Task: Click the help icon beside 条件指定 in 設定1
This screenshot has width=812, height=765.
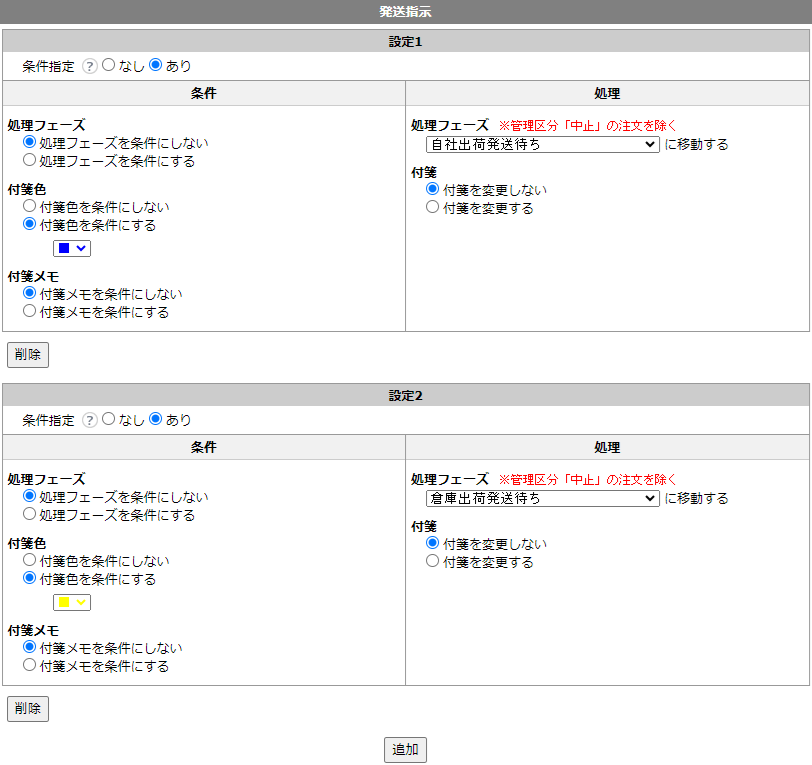Action: click(x=90, y=66)
